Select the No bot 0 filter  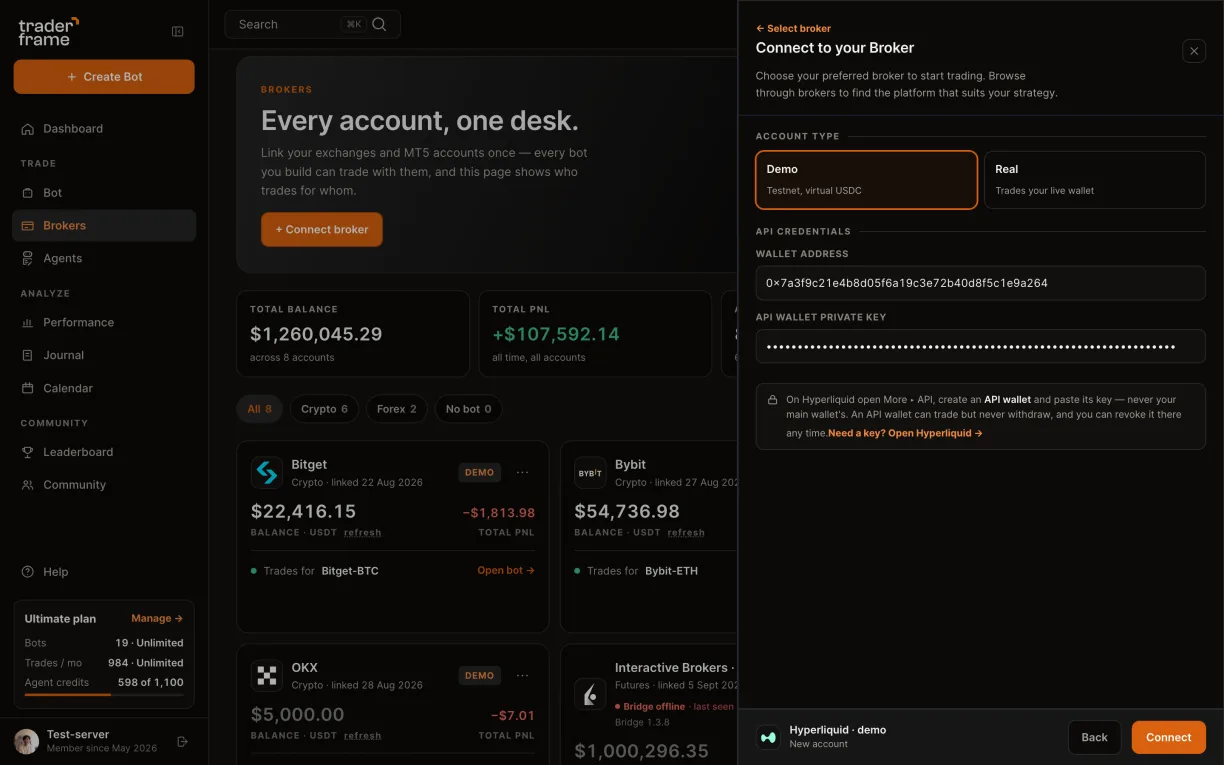[469, 409]
